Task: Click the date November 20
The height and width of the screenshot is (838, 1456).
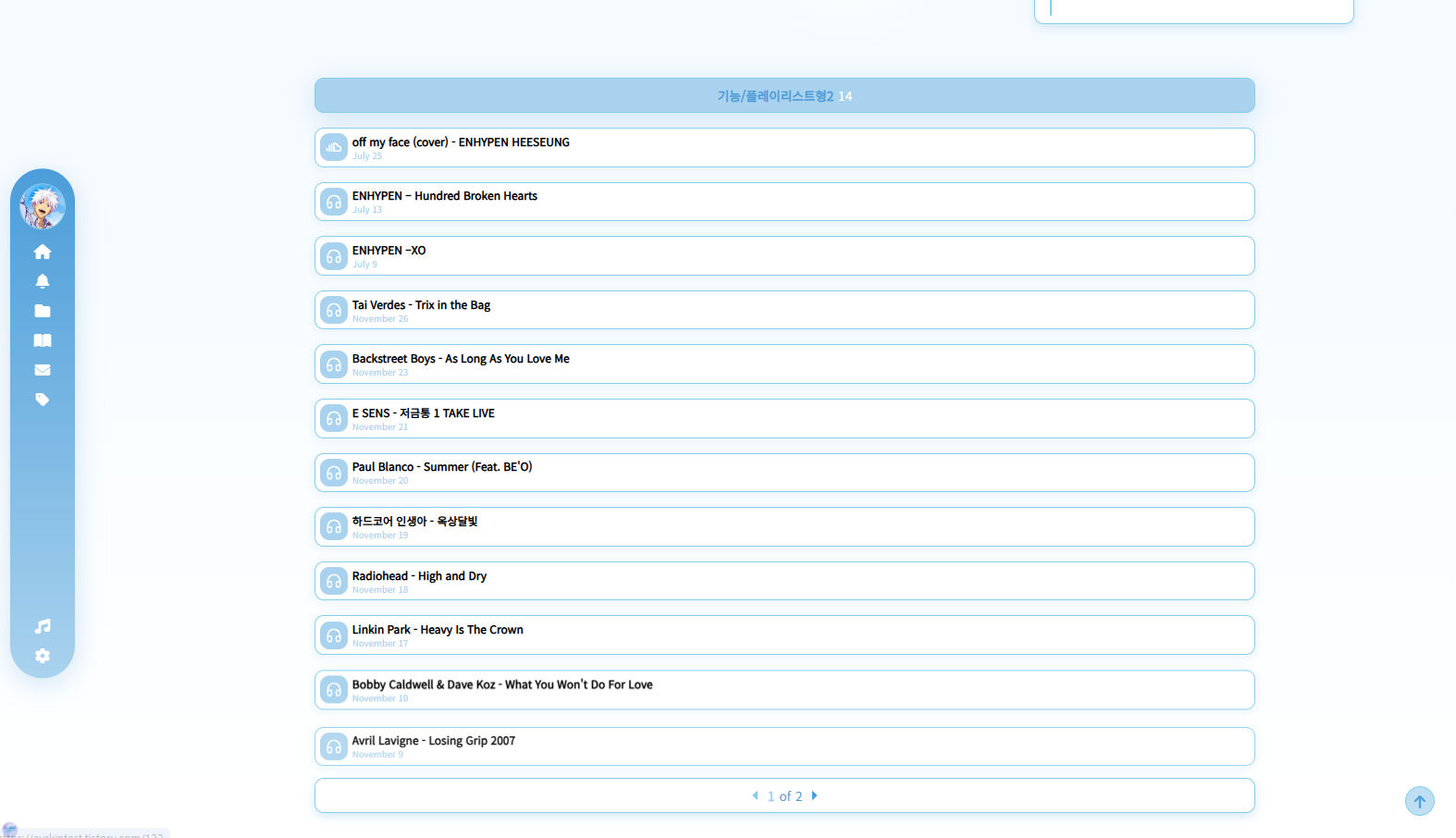Action: click(380, 481)
